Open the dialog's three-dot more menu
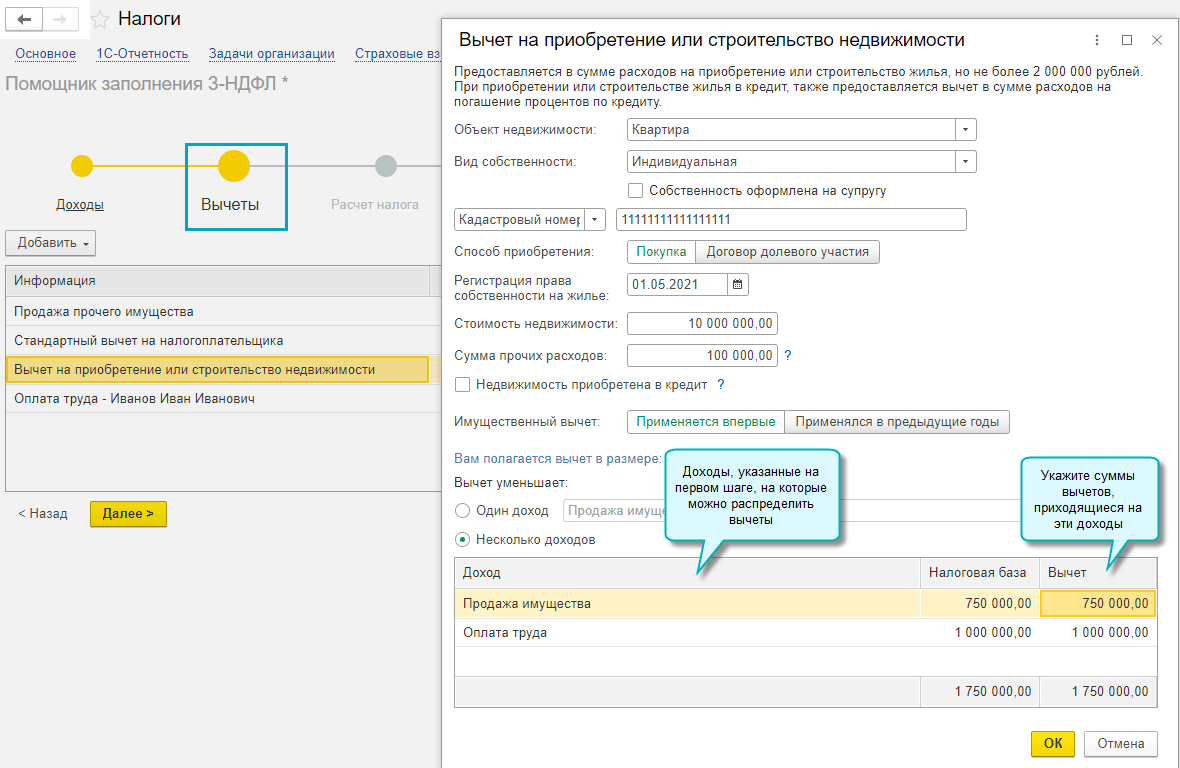Screen dimensions: 1180x768 (1097, 40)
